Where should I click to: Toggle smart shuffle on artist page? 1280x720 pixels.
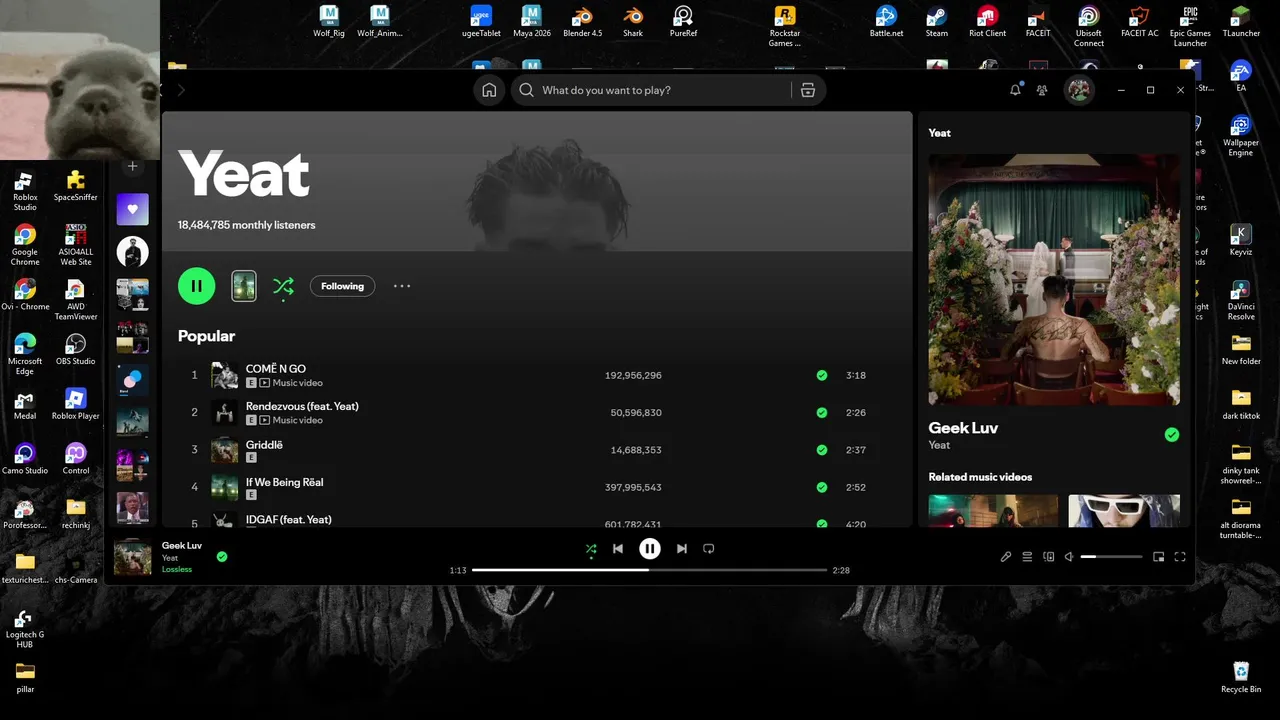pos(283,287)
